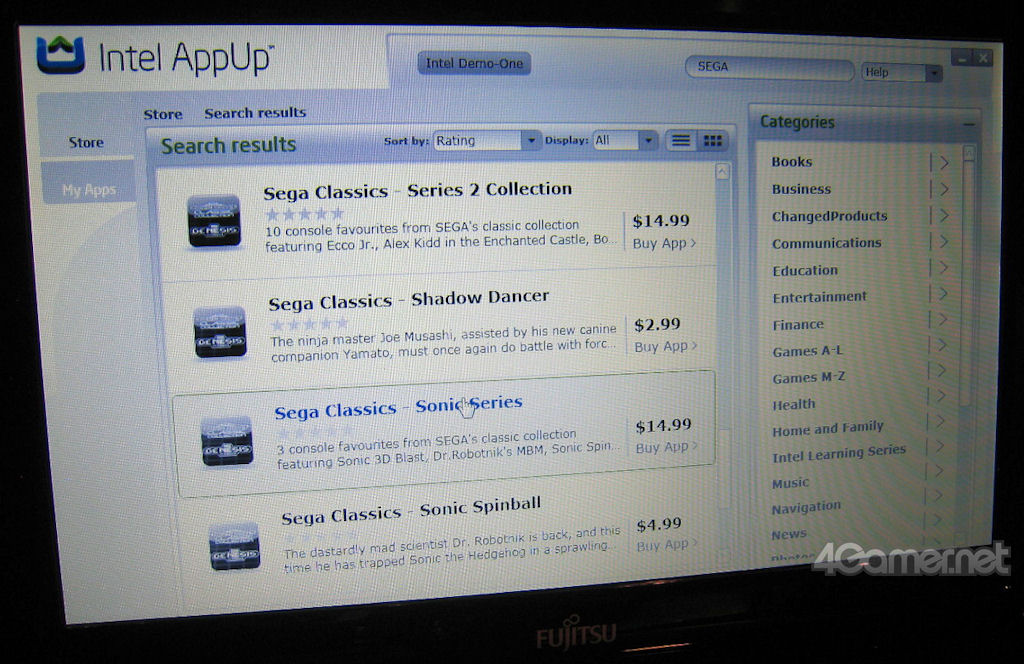Open Sega Classics Series 2 Collection thumbnail
Screen dimensions: 1024x664
click(214, 221)
